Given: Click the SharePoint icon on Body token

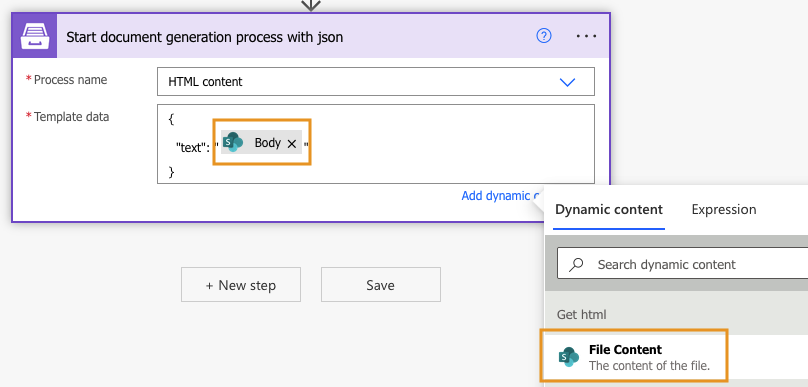Looking at the screenshot, I should [x=233, y=142].
